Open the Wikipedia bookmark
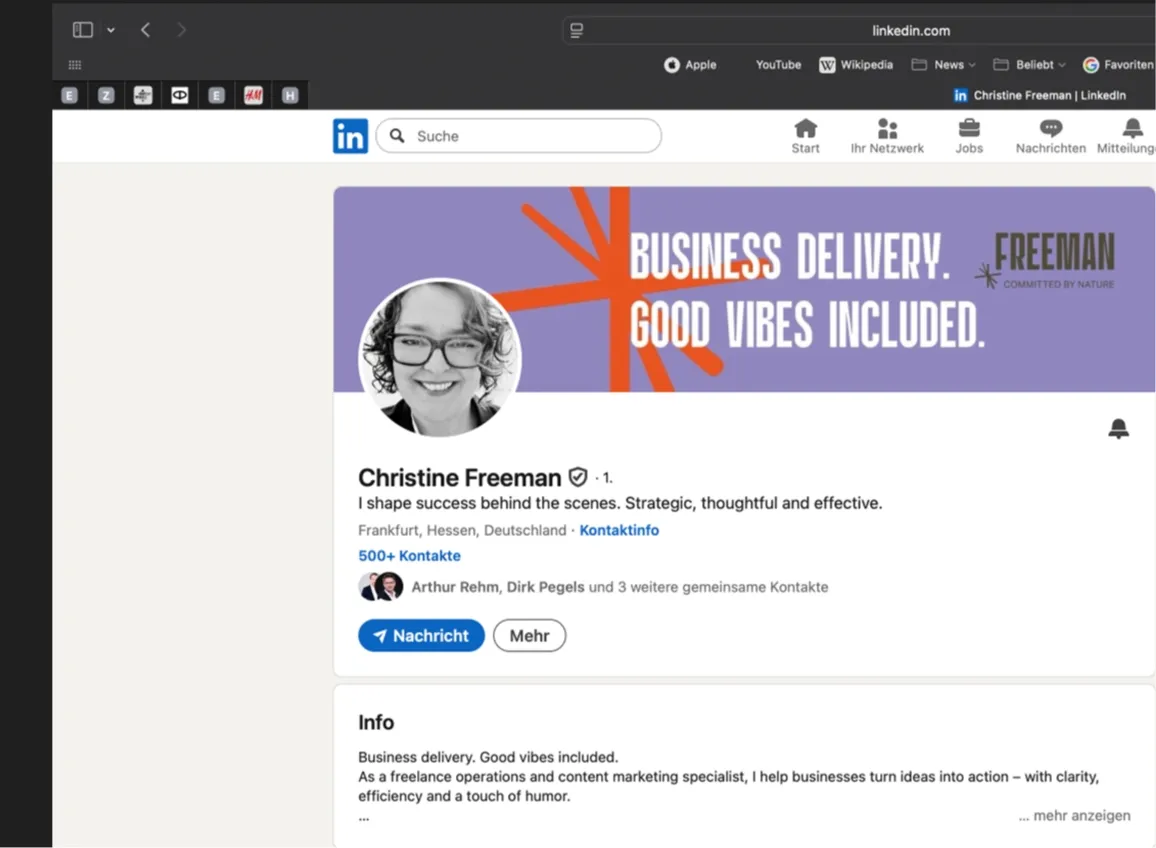1156x848 pixels. (856, 65)
